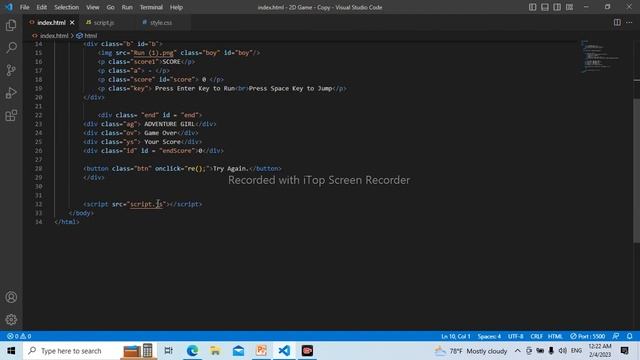640x360 pixels.
Task: Click the Visual Studio Code taskbar icon
Action: coord(284,351)
